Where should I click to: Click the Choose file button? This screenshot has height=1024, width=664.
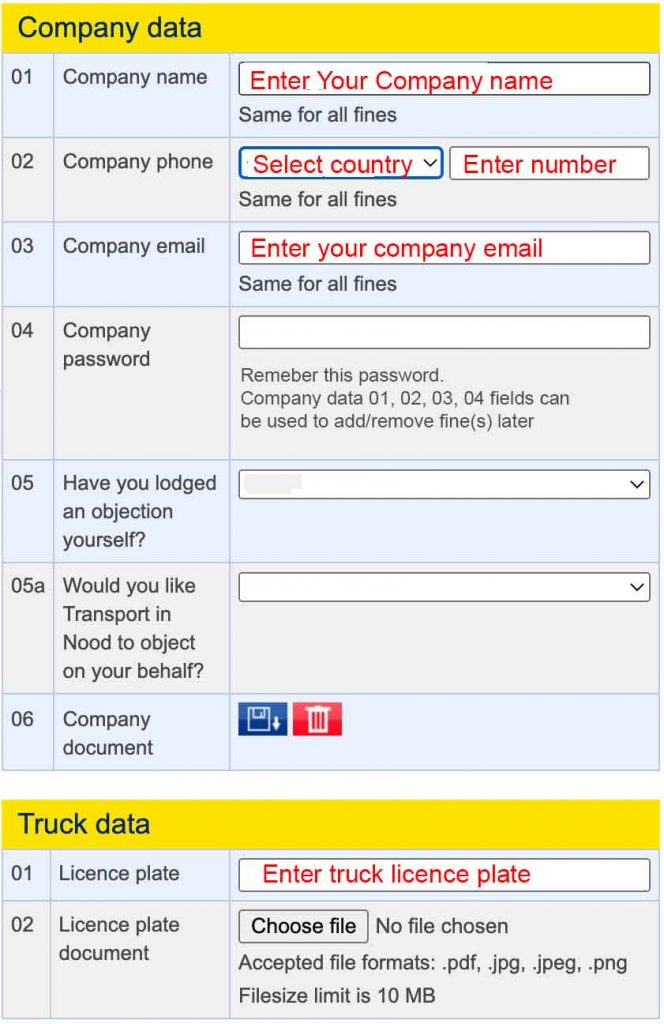pyautogui.click(x=302, y=926)
